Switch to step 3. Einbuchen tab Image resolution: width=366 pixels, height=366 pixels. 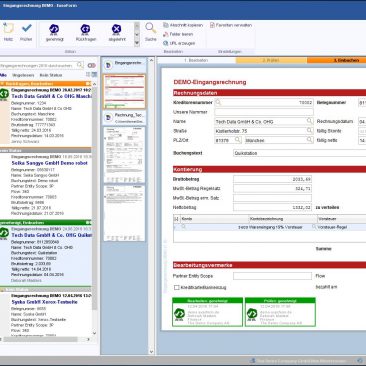coord(337,60)
